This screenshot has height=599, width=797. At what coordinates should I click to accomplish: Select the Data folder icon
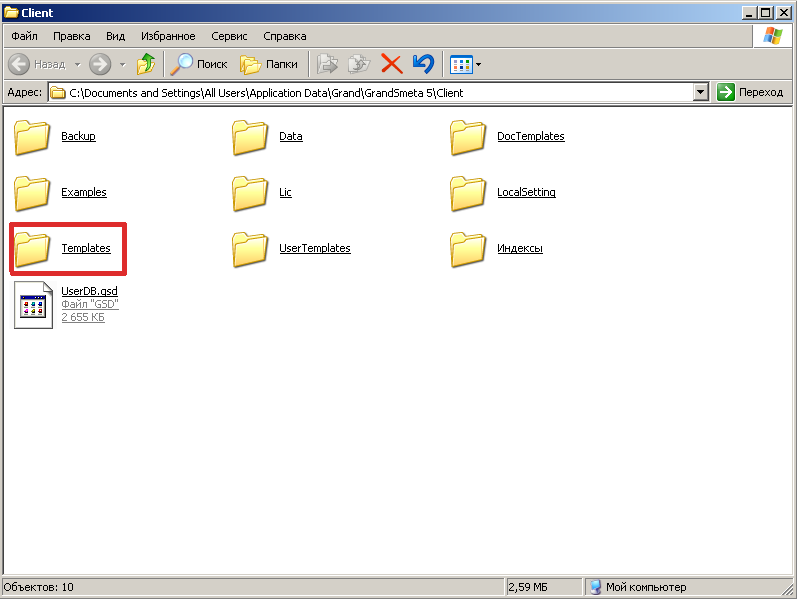[250, 137]
